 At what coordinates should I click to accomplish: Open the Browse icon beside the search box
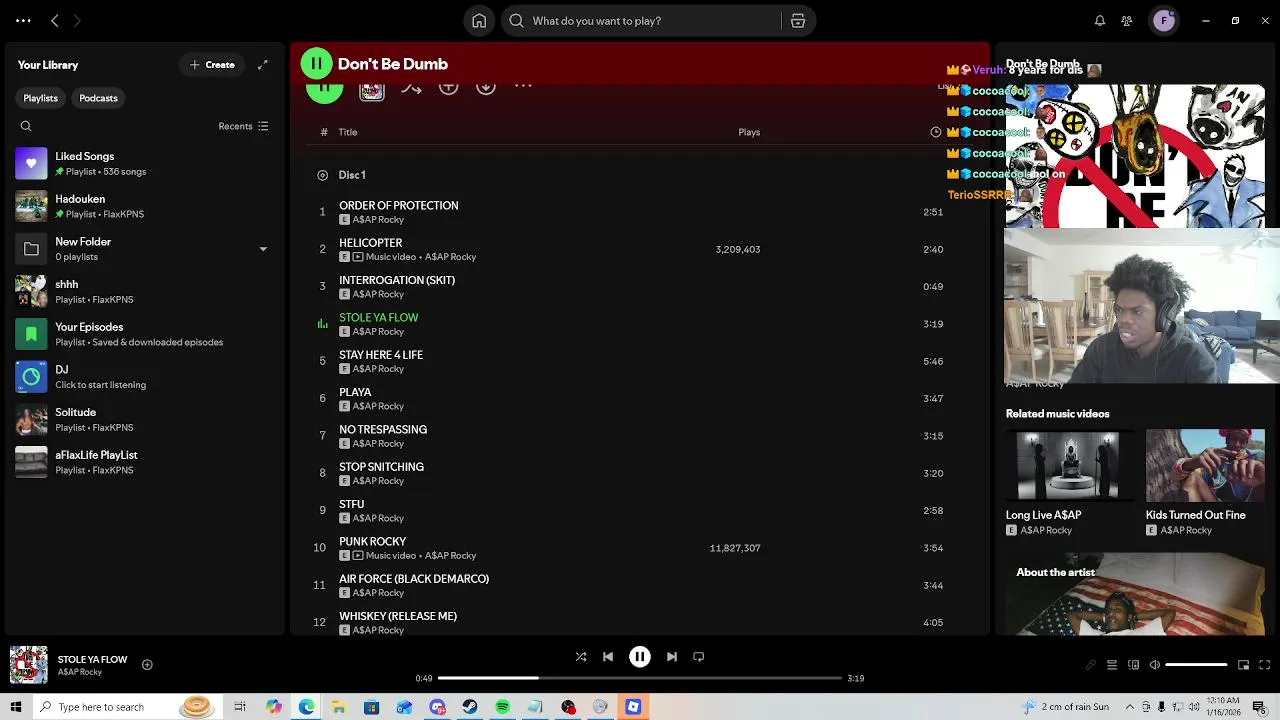(x=798, y=21)
